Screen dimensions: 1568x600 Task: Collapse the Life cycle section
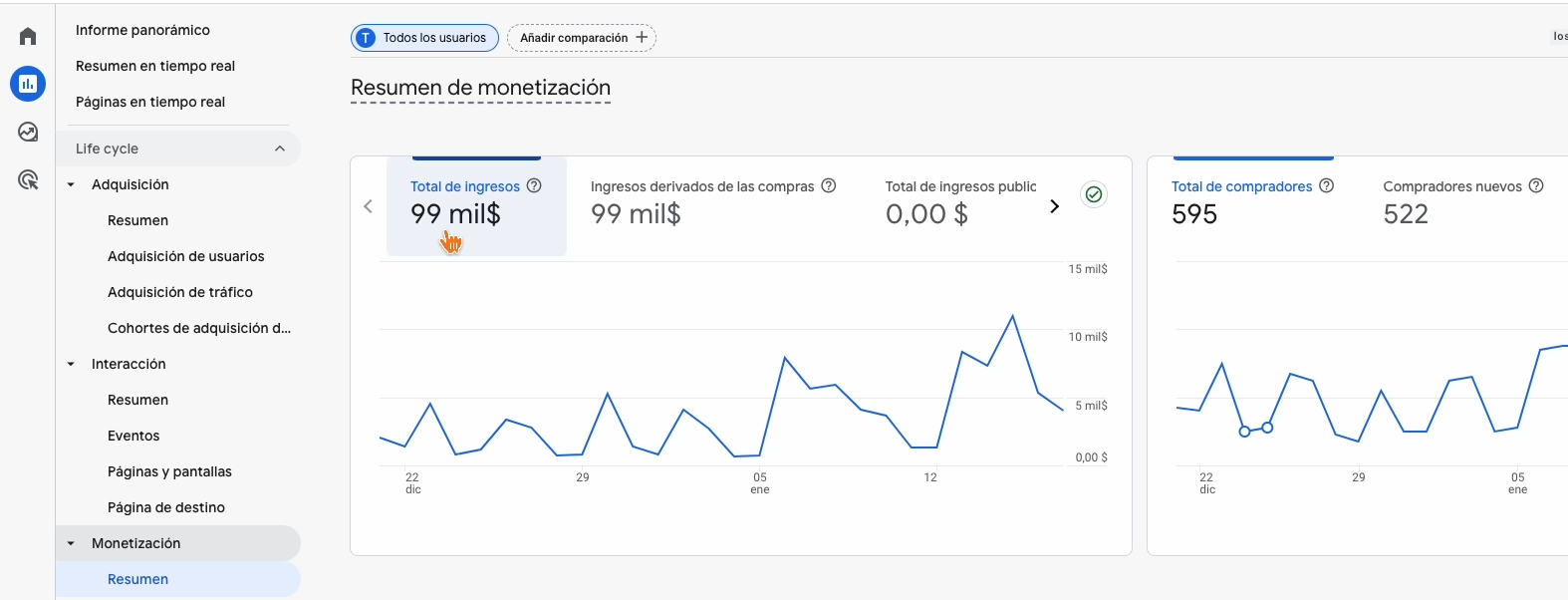click(280, 149)
